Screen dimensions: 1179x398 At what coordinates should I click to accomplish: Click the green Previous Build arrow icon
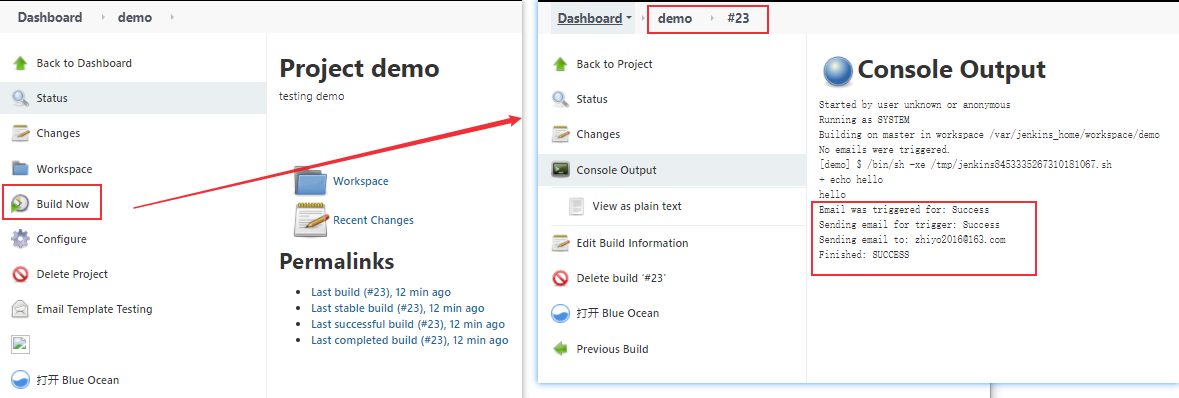560,349
